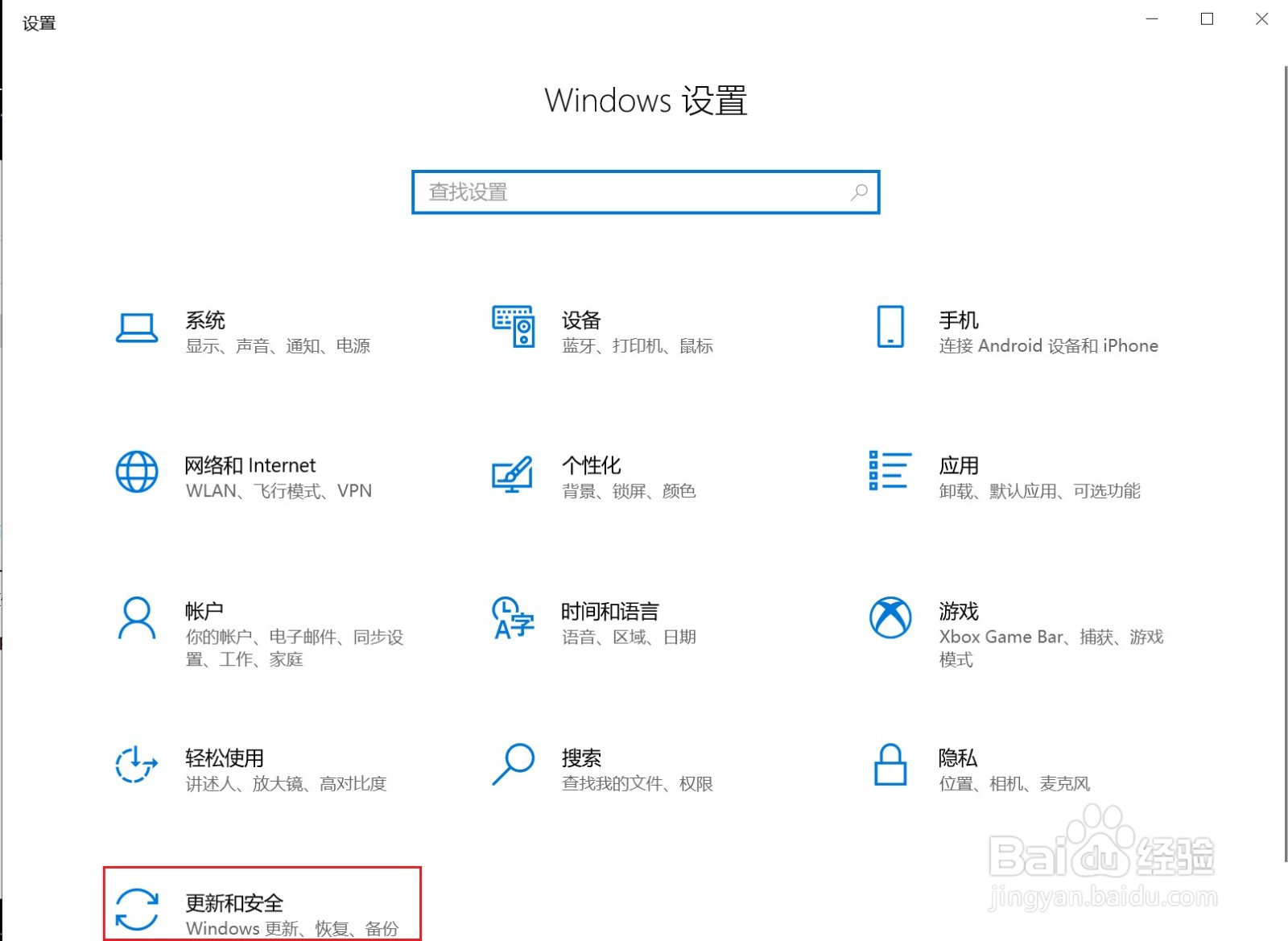Open 个性化 settings title
Viewport: 1288px width, 941px height.
pos(592,465)
